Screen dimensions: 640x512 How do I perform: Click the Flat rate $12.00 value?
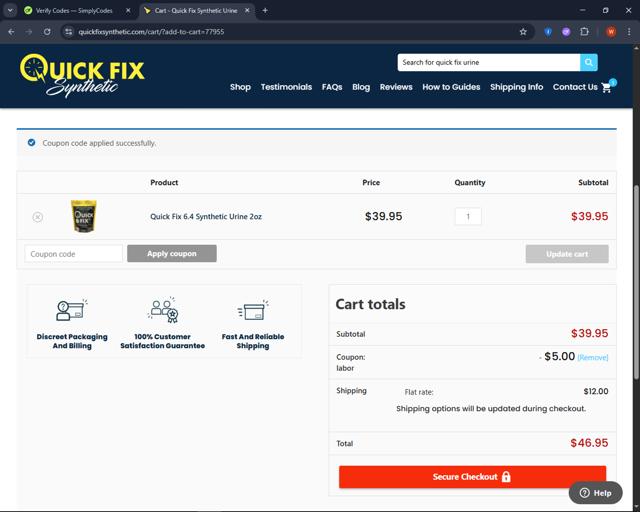[x=596, y=392]
